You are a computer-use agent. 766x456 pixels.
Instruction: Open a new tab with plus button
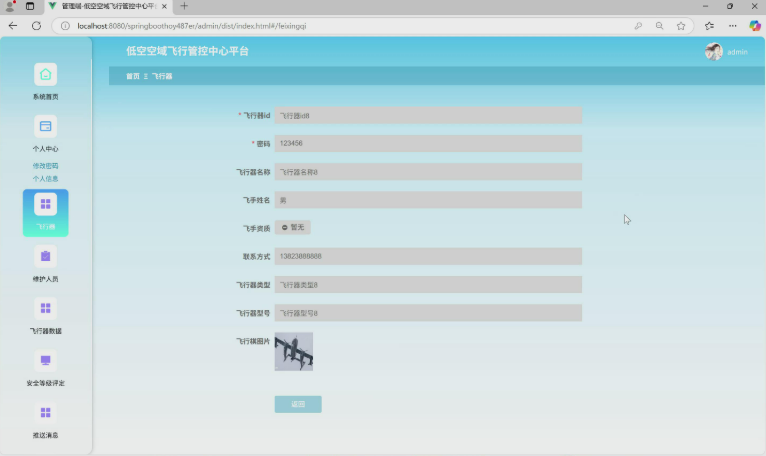[x=184, y=6]
